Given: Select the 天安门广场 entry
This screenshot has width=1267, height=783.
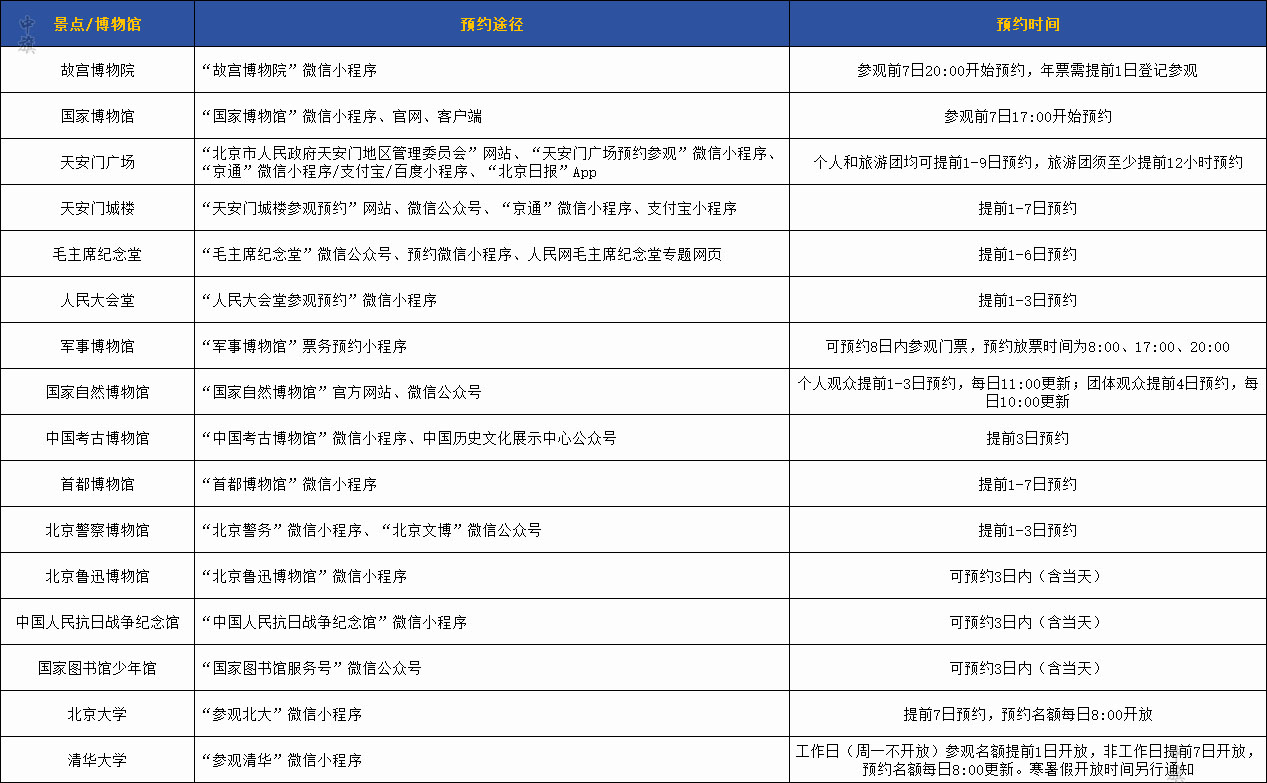Looking at the screenshot, I should coord(96,162).
